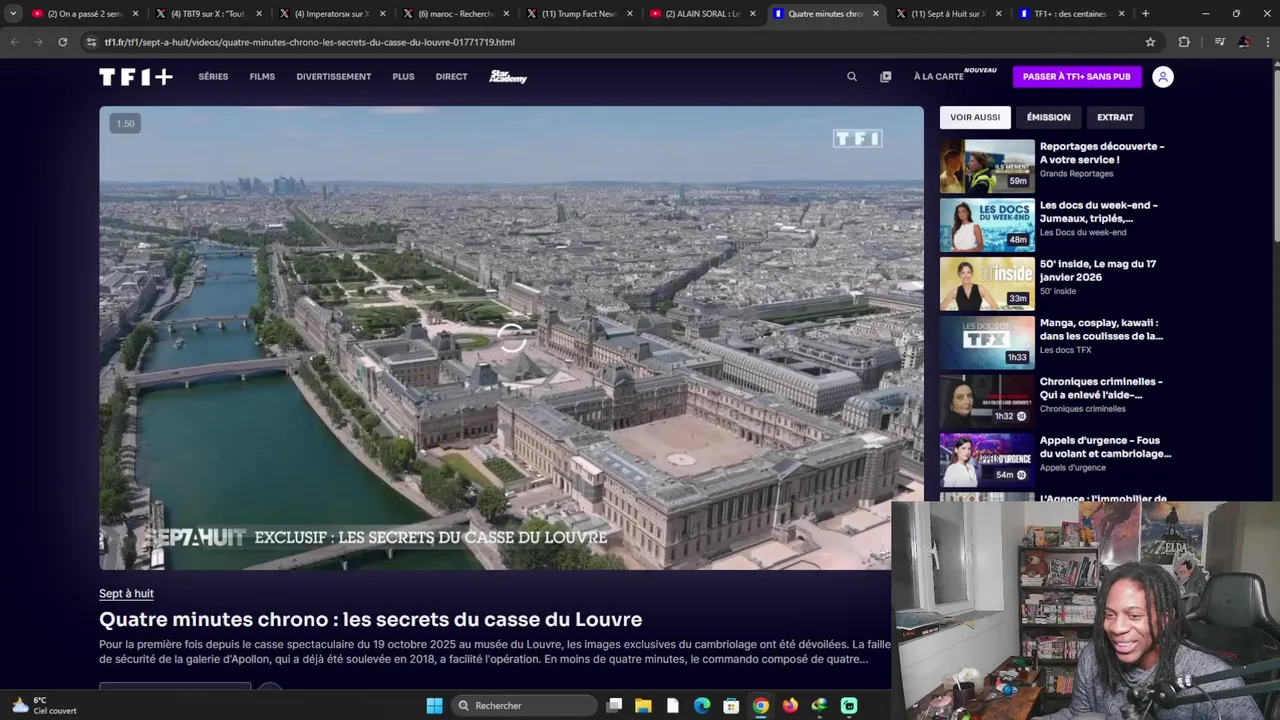This screenshot has height=720, width=1280.
Task: Switch to the 'On a passé 2 sem' tab
Action: pos(84,14)
